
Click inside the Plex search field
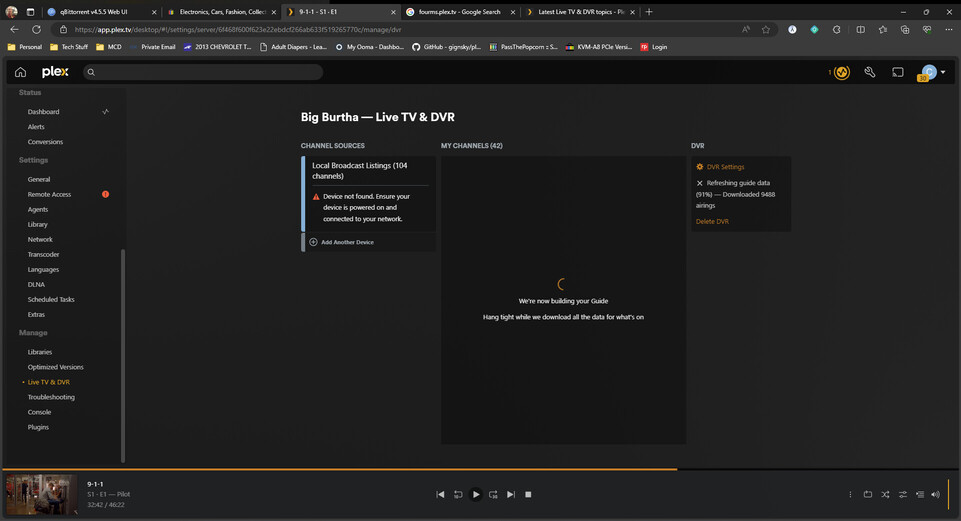pyautogui.click(x=202, y=72)
